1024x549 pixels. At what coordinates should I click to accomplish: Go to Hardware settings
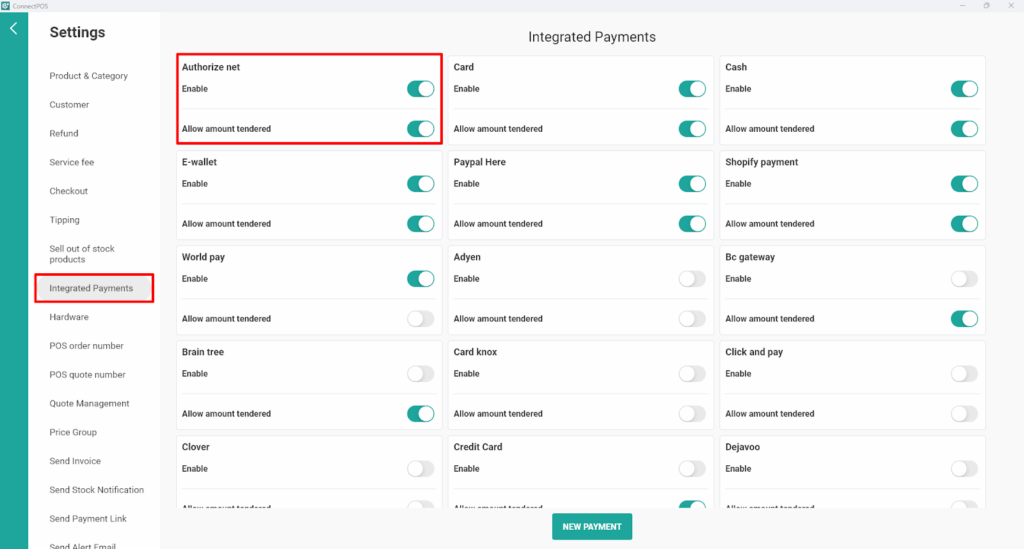pyautogui.click(x=69, y=317)
